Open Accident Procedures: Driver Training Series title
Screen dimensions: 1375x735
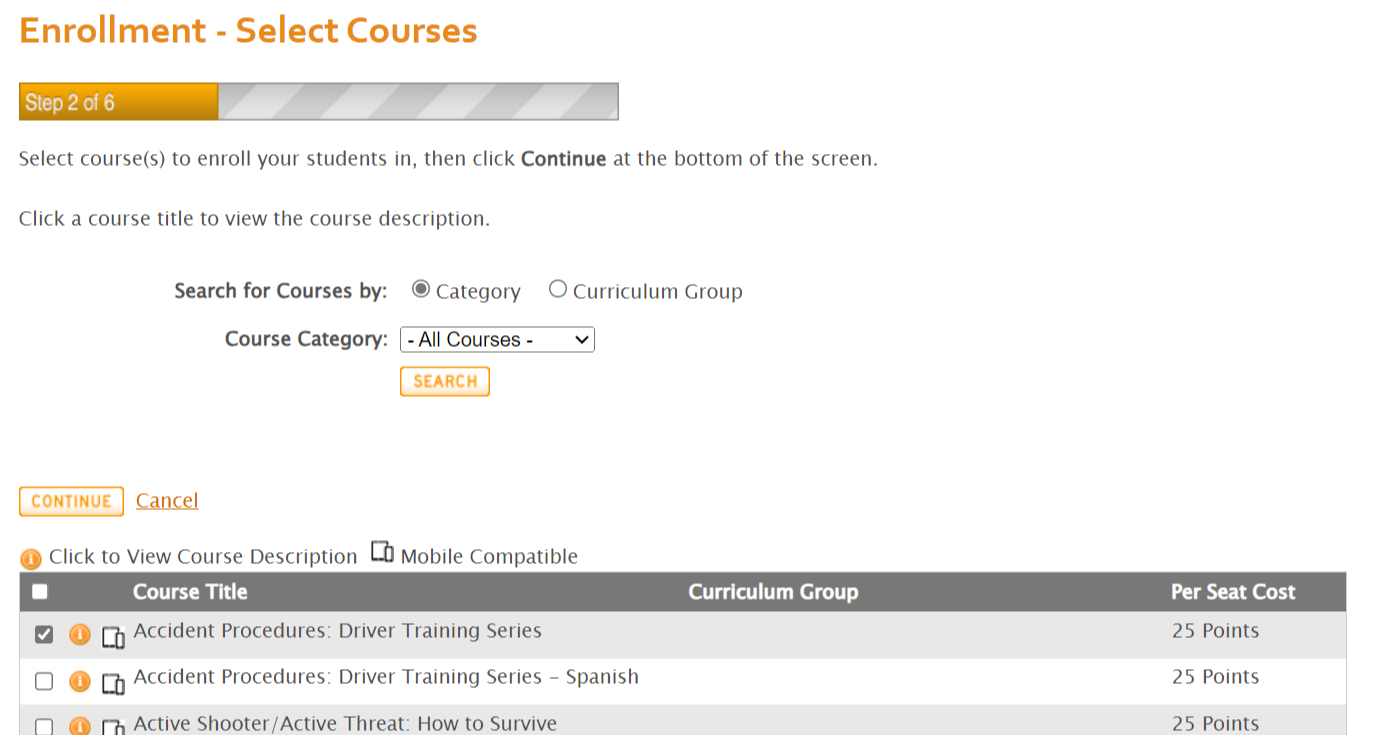(337, 631)
